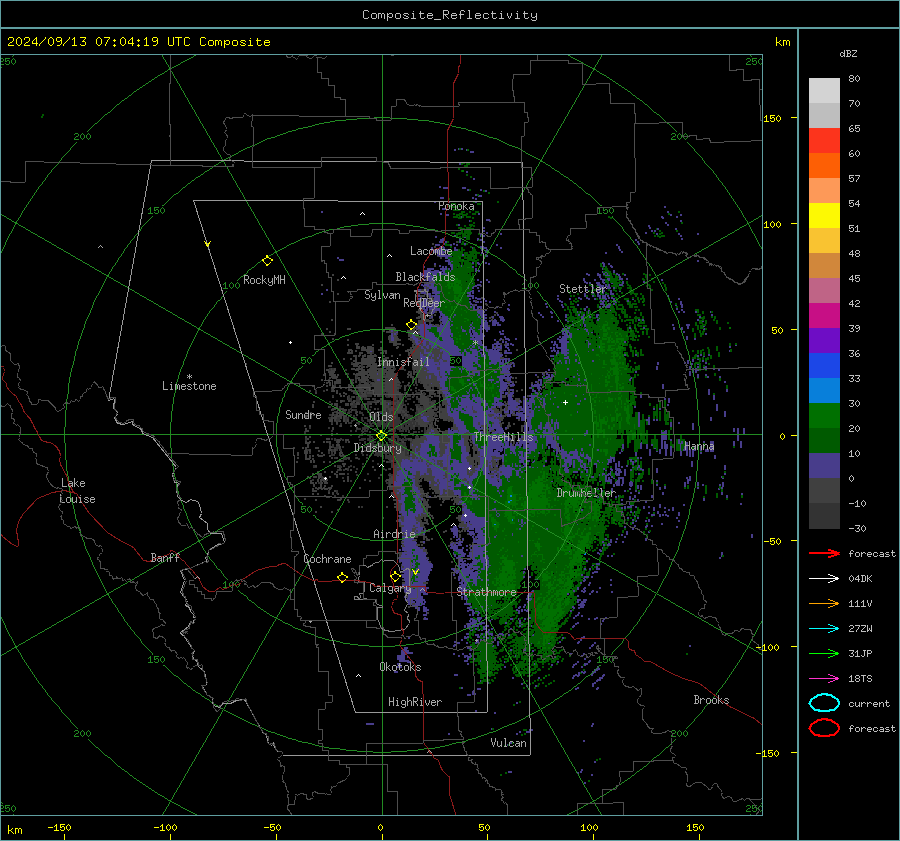Click the HighRiver city label
Viewport: 900px width, 841px height.
(415, 702)
